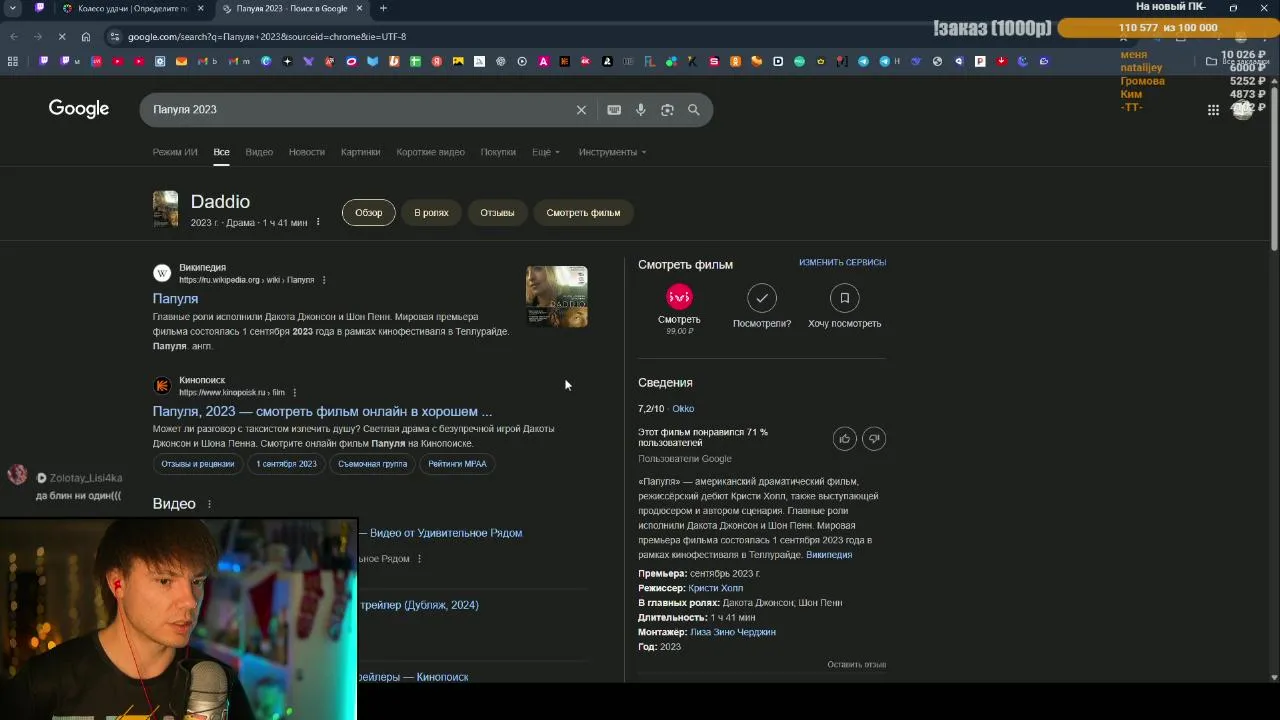Screen dimensions: 1280x720
Task: Select the Картинки search tab
Action: [360, 152]
